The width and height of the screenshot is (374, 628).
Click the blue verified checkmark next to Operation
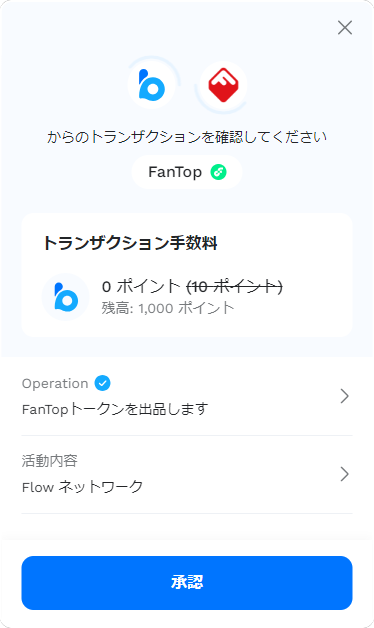[103, 383]
